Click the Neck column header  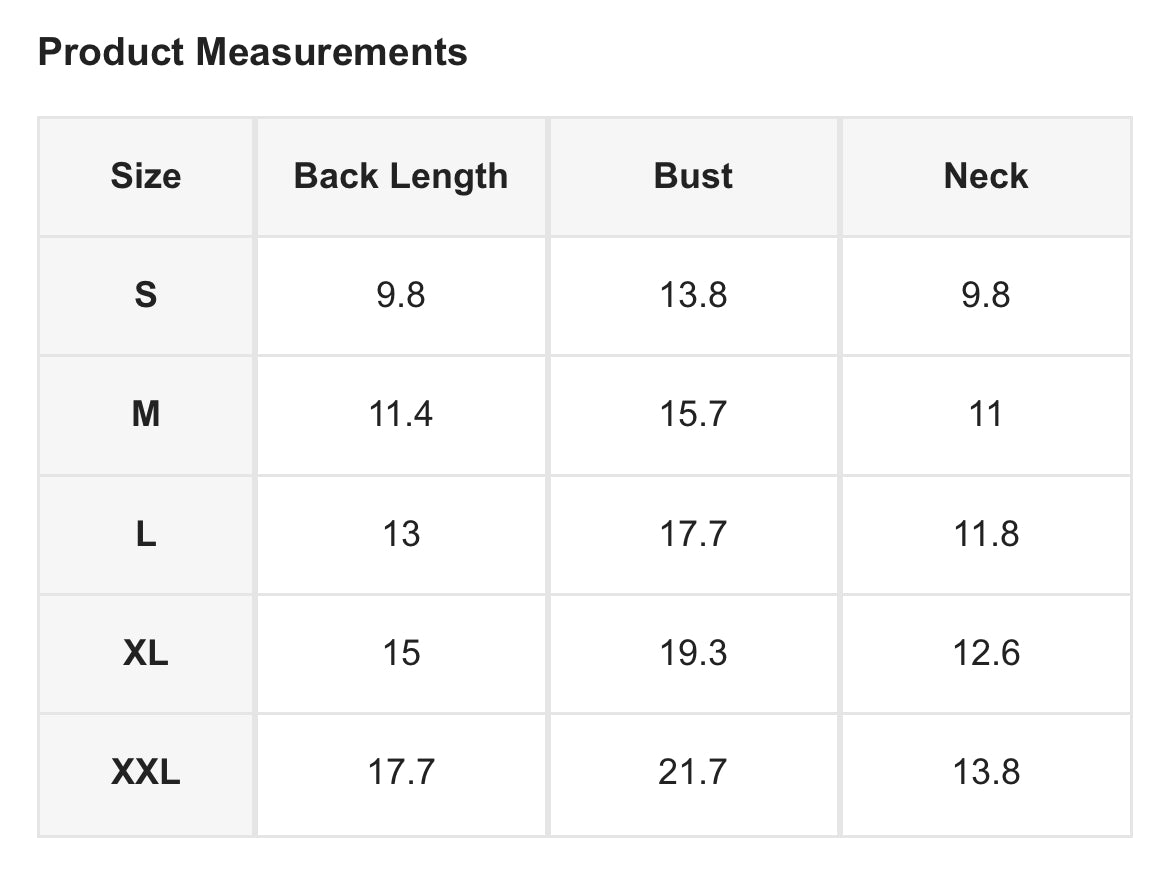[x=986, y=176]
